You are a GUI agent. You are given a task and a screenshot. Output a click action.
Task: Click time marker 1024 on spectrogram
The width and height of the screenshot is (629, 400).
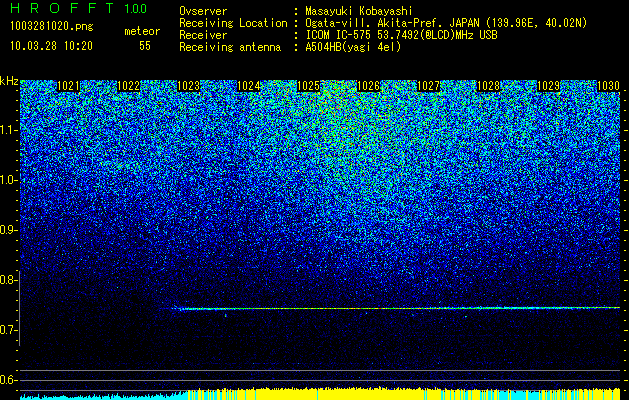248,86
